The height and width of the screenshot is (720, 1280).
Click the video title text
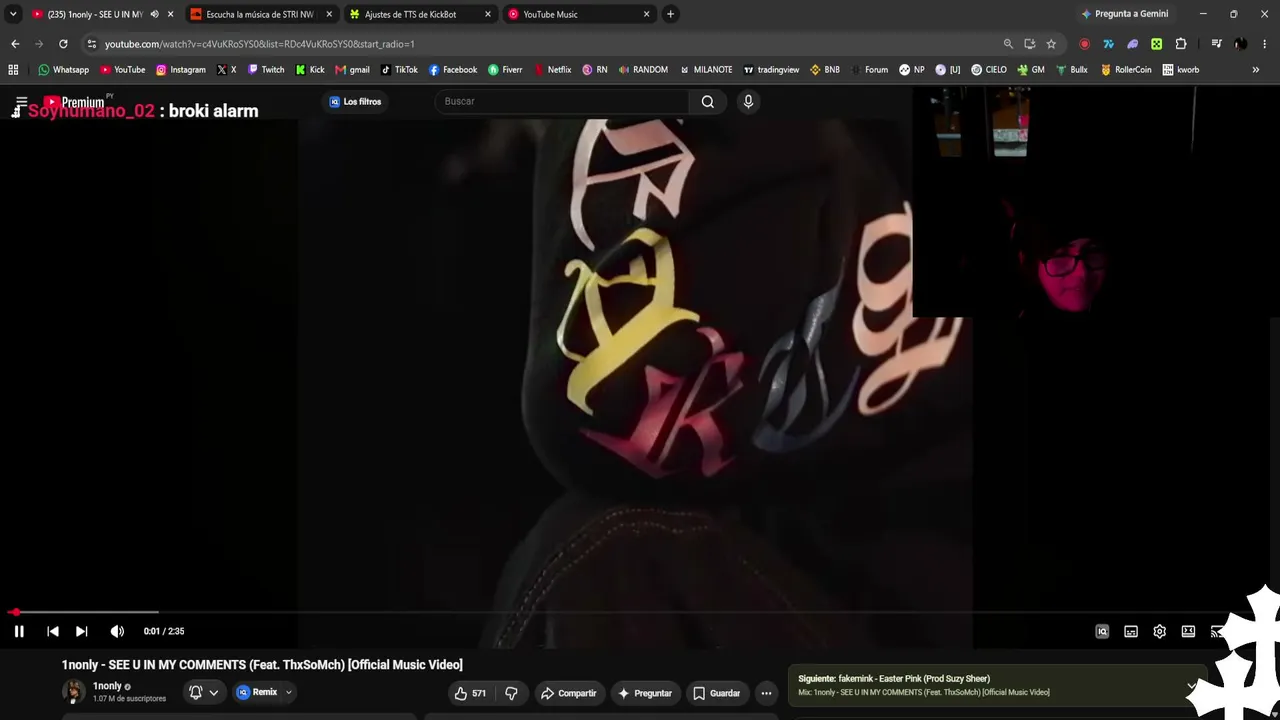pyautogui.click(x=262, y=665)
